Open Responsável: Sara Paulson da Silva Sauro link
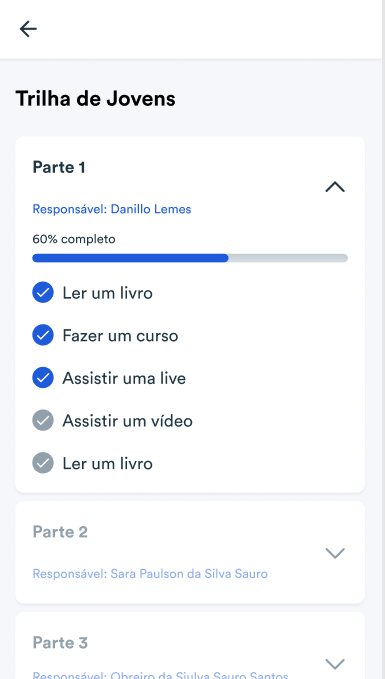The height and width of the screenshot is (679, 385). tap(150, 574)
